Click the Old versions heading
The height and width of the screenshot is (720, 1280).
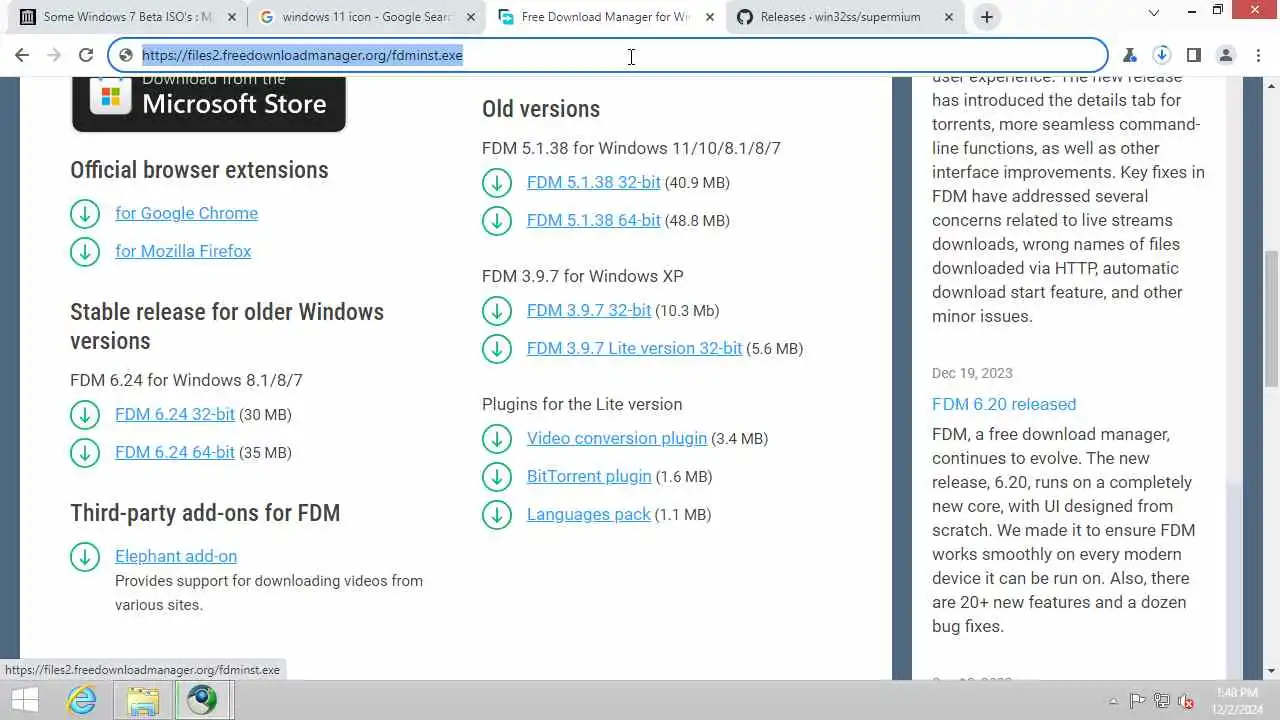(x=541, y=109)
